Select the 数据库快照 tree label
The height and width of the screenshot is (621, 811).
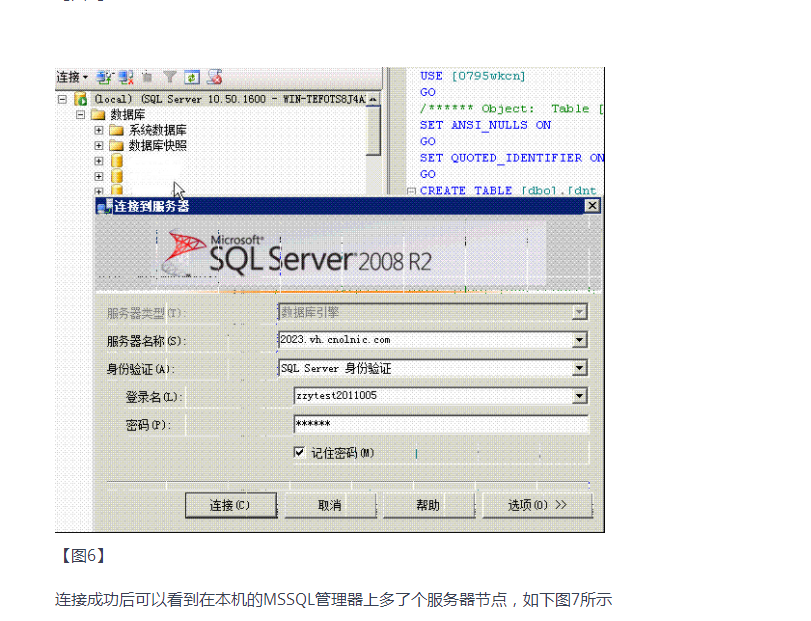click(x=157, y=145)
